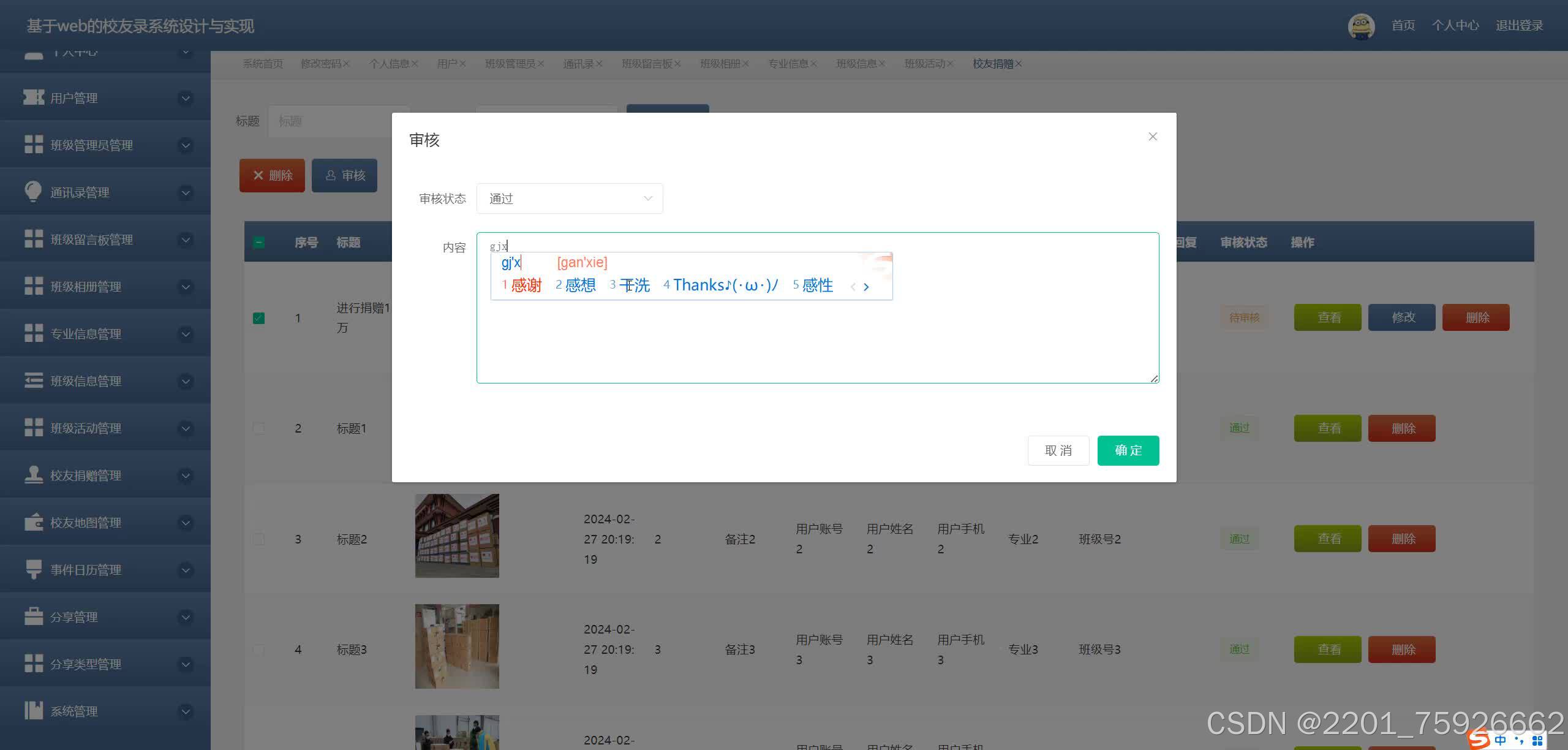Viewport: 1568px width, 750px height.
Task: Click the 分享管理 briefcase icon
Action: (33, 616)
